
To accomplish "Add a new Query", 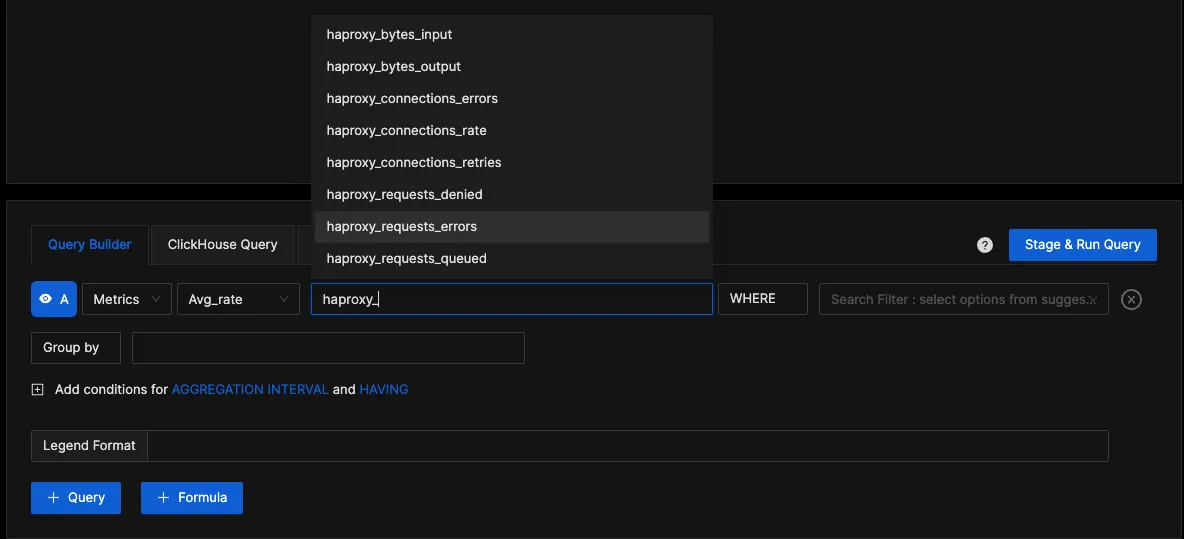I will pyautogui.click(x=76, y=497).
